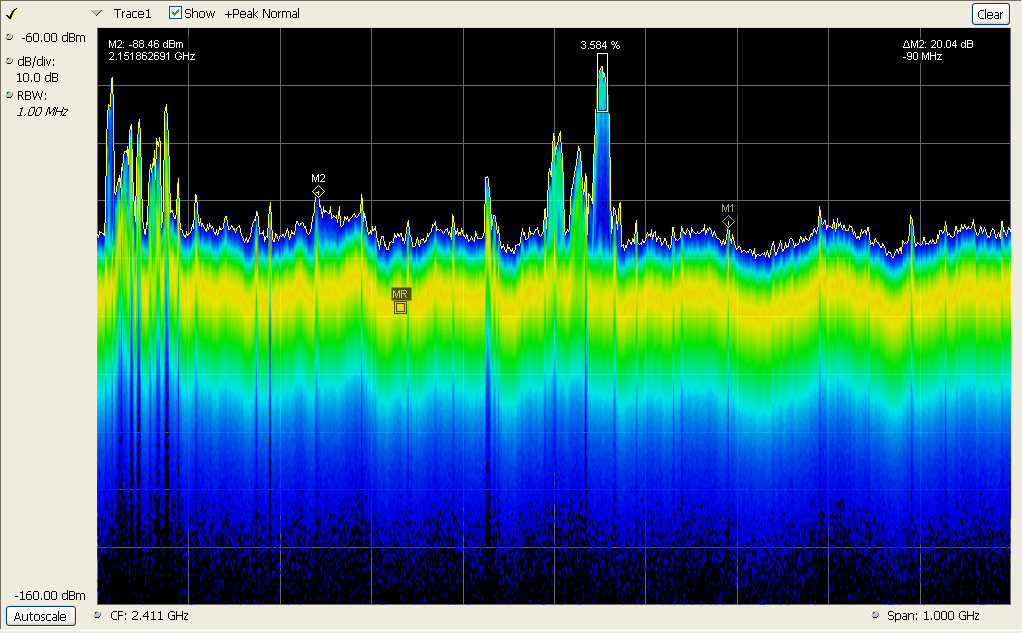The image size is (1022, 633).
Task: Click the MR reference marker square
Action: pos(400,308)
